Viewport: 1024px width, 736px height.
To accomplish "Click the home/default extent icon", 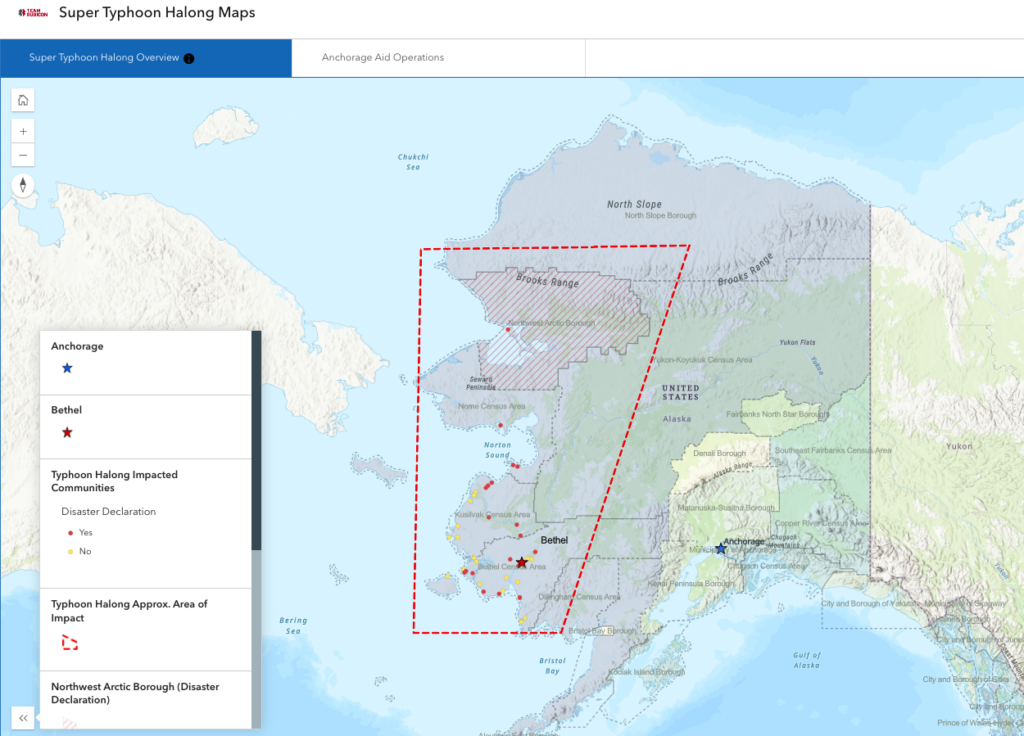I will [x=22, y=100].
